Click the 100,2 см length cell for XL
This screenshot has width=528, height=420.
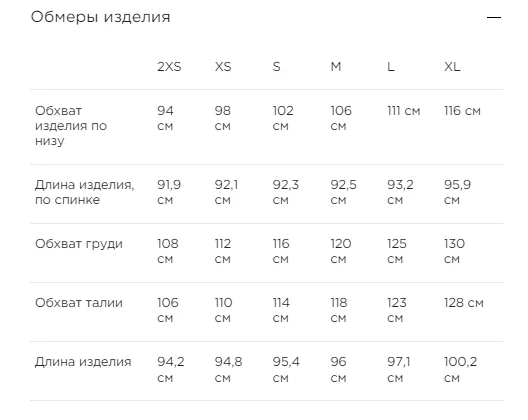pos(460,369)
